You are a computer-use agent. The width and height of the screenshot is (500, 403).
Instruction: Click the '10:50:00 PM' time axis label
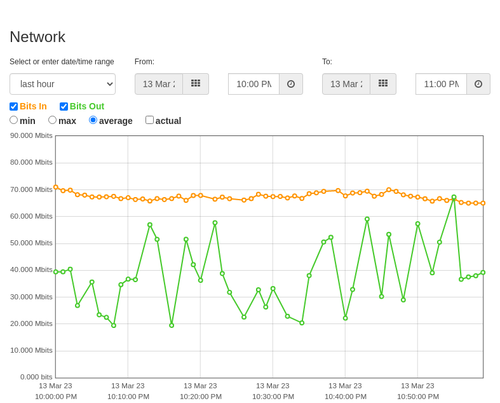[x=418, y=397]
